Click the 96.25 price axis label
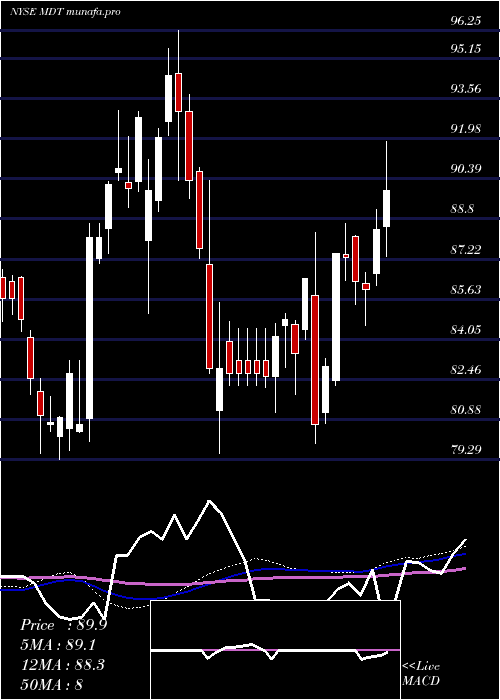Image resolution: width=500 pixels, height=700 pixels. click(466, 21)
